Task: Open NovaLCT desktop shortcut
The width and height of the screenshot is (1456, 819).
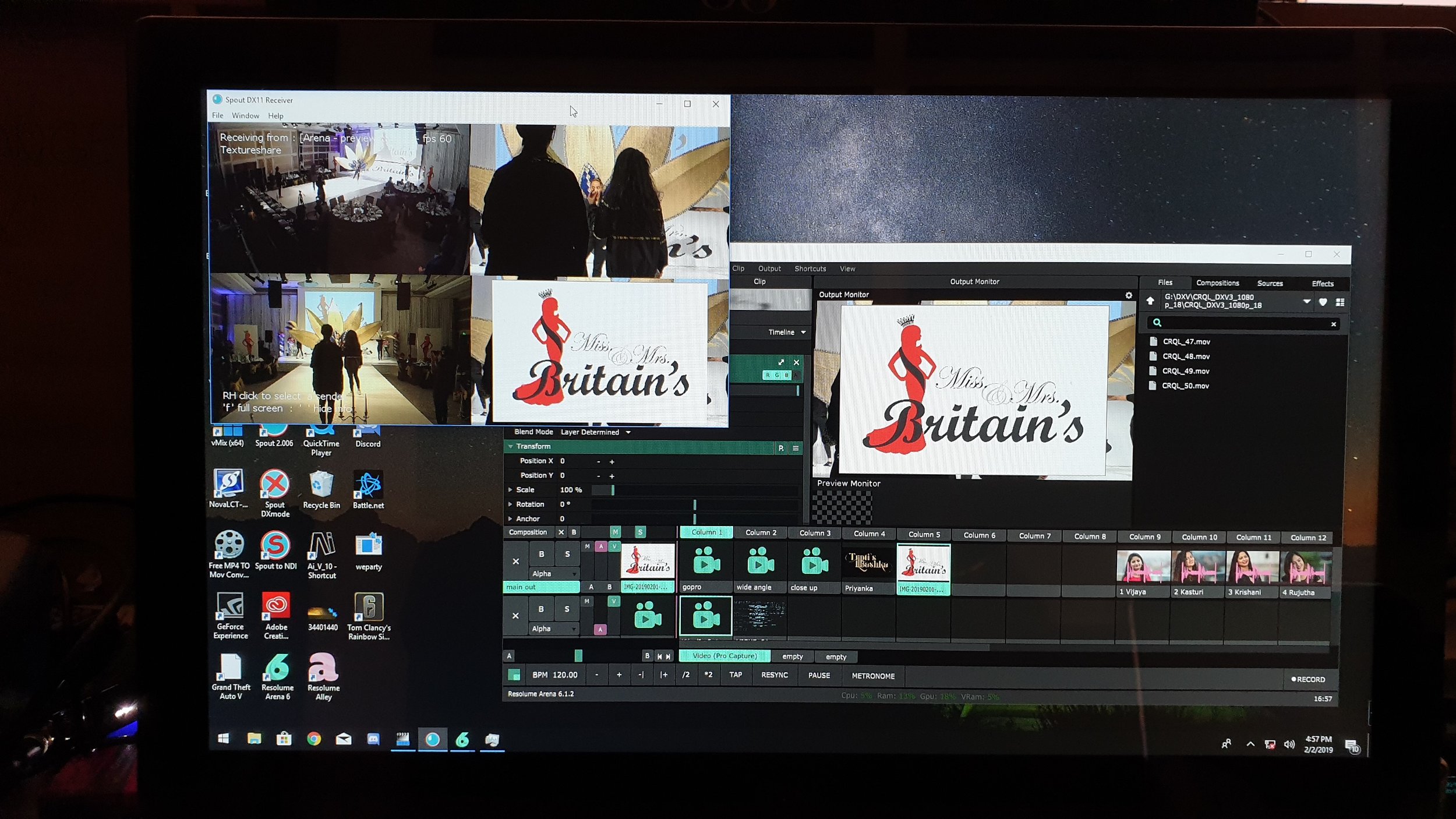Action: (x=228, y=489)
